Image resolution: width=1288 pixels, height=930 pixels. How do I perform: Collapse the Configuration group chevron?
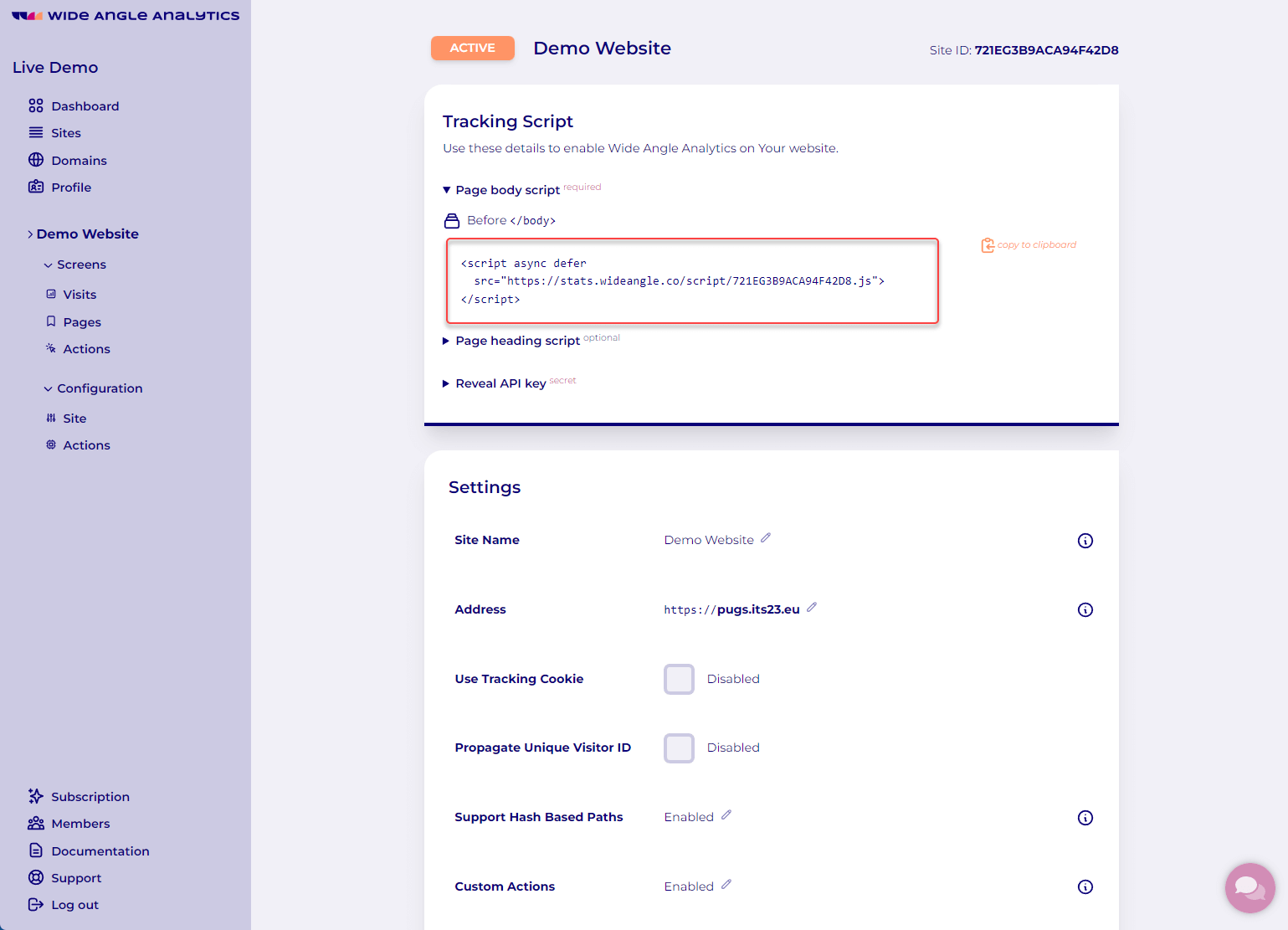[x=48, y=389]
